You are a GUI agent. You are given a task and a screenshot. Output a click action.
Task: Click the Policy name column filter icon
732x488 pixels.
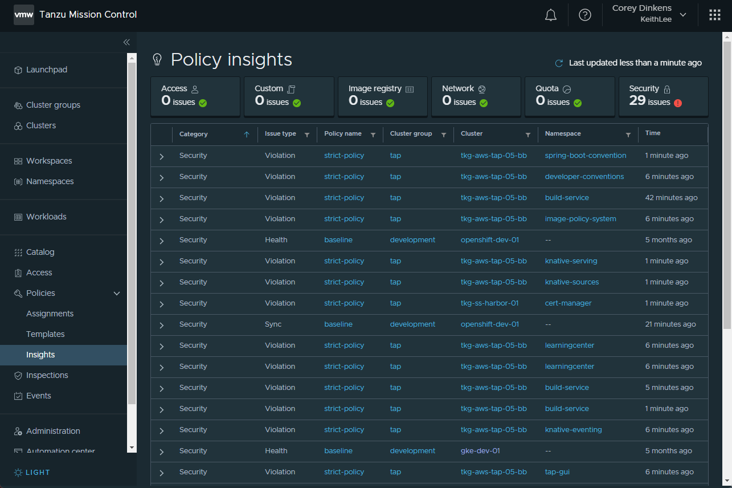click(373, 135)
